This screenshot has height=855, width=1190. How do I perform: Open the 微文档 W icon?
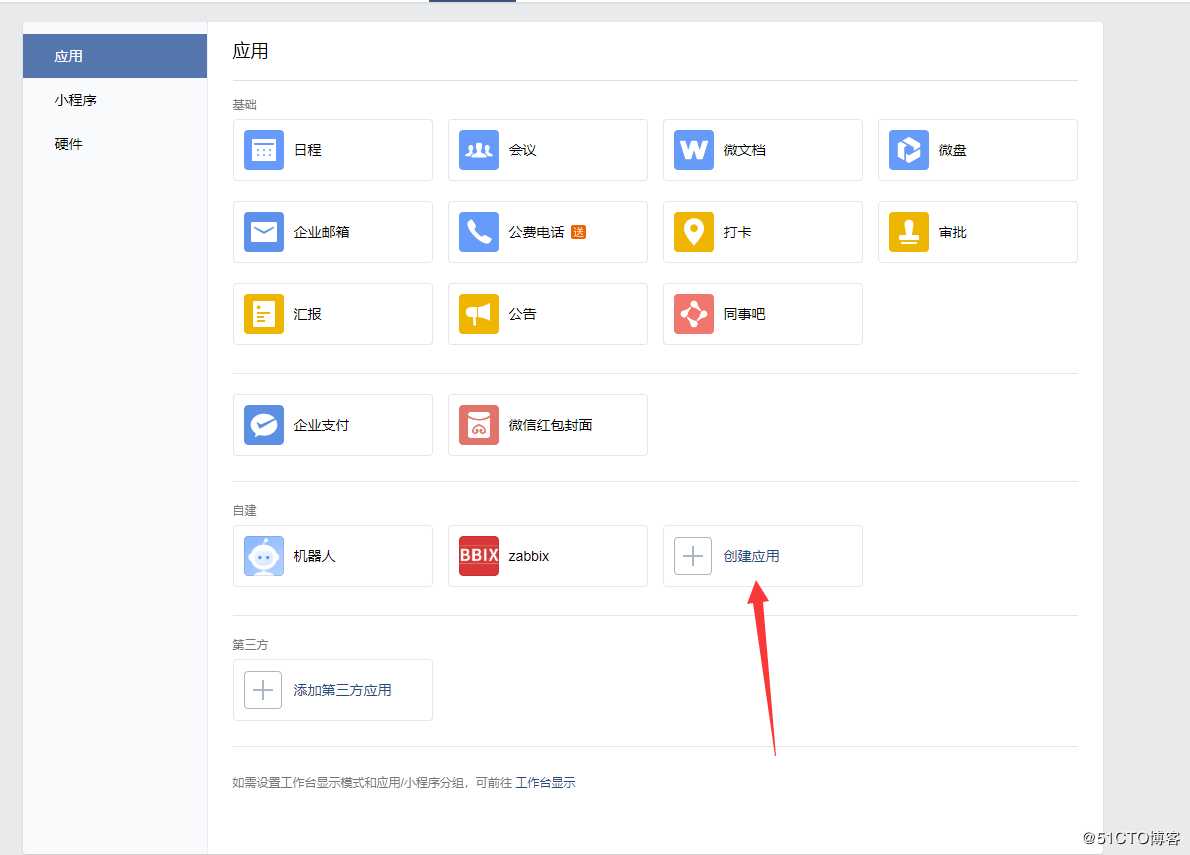tap(693, 149)
